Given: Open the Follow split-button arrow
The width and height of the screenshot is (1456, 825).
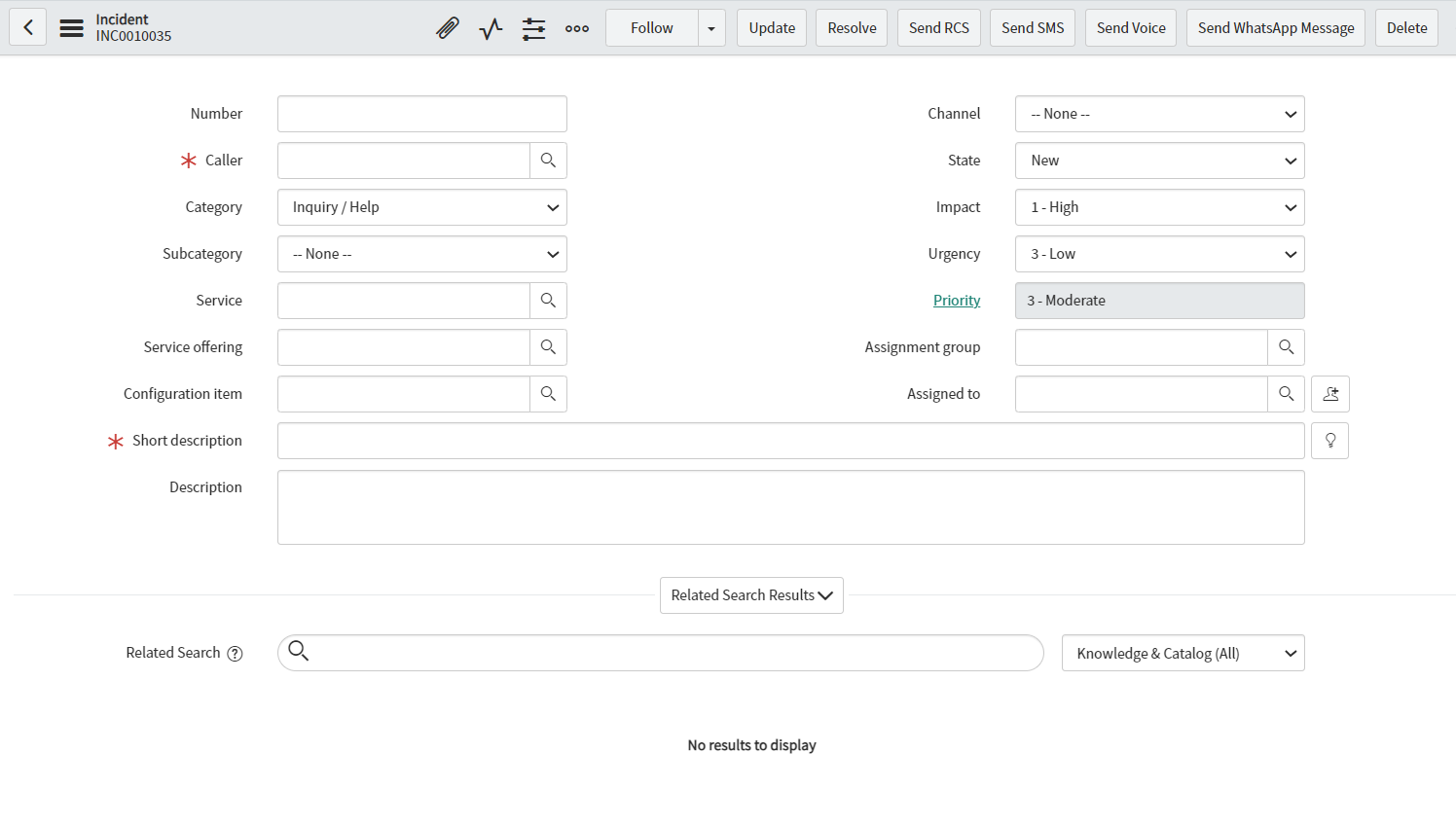Looking at the screenshot, I should point(711,28).
